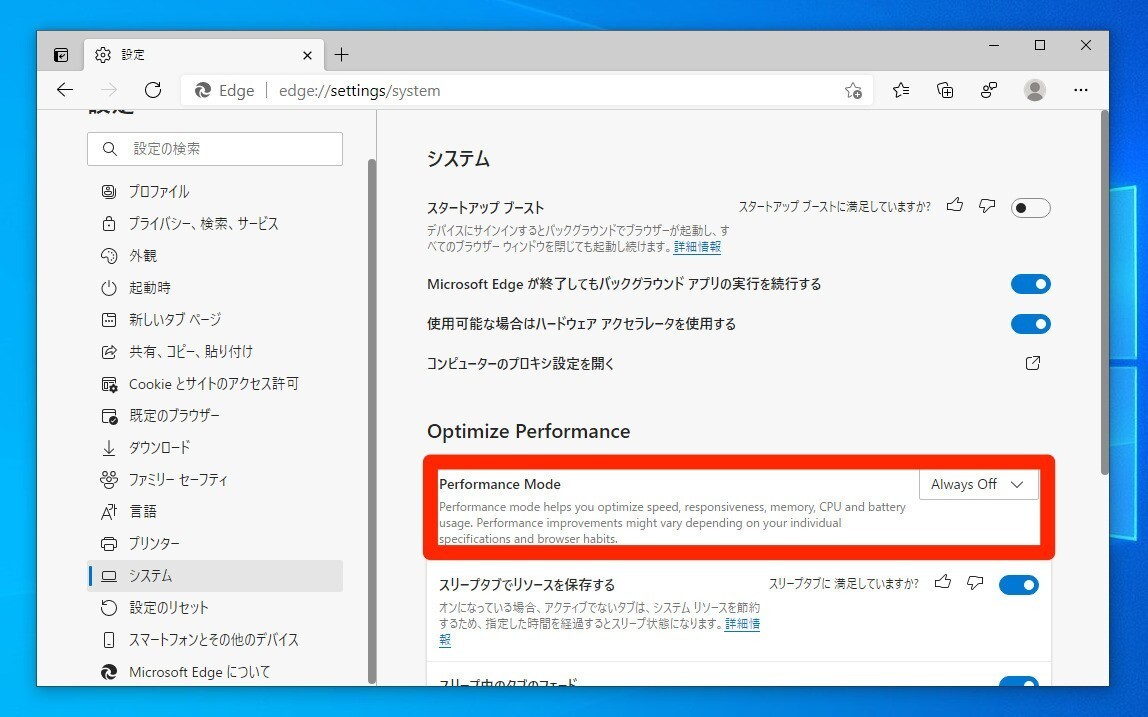Open a new tab with the plus button
1148x717 pixels.
pyautogui.click(x=341, y=54)
